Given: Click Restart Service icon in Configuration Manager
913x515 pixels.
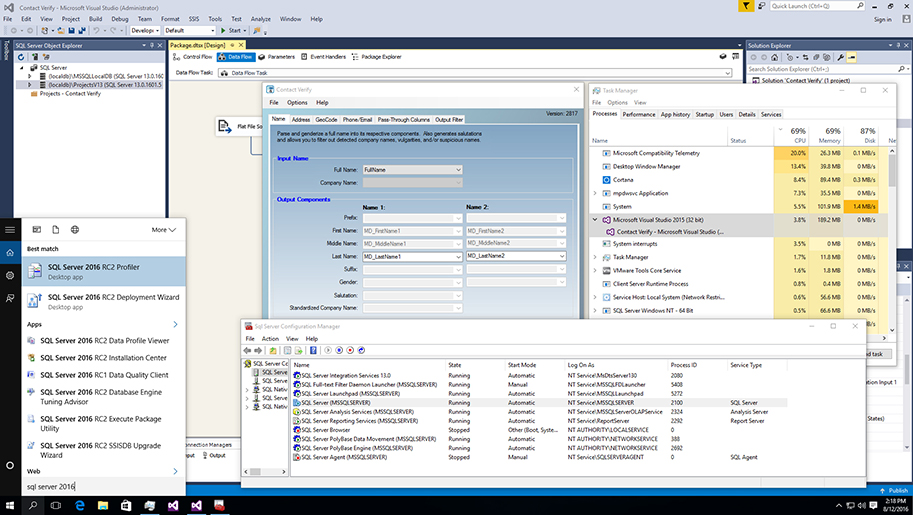Looking at the screenshot, I should tap(361, 351).
